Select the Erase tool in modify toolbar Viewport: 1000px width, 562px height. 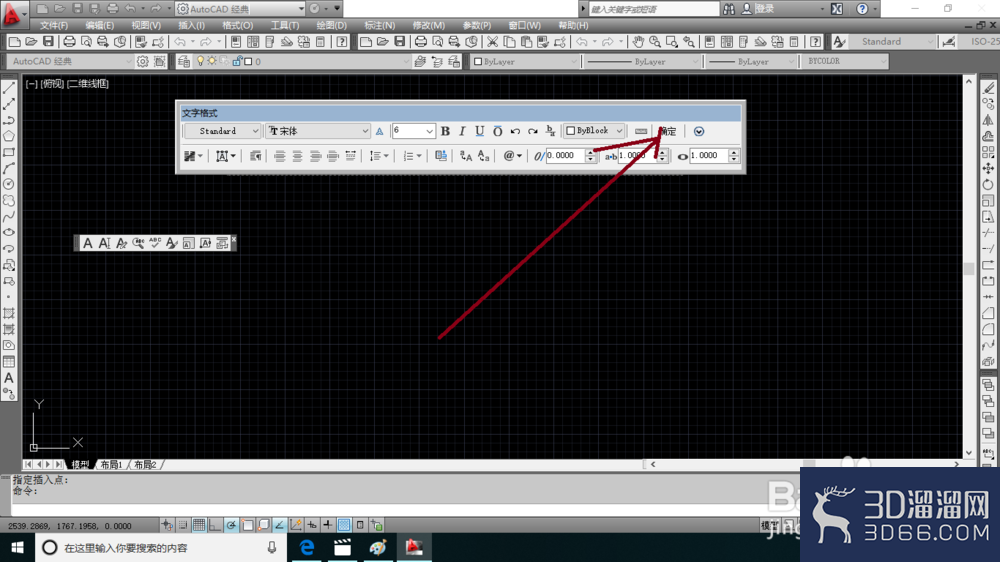(x=989, y=87)
